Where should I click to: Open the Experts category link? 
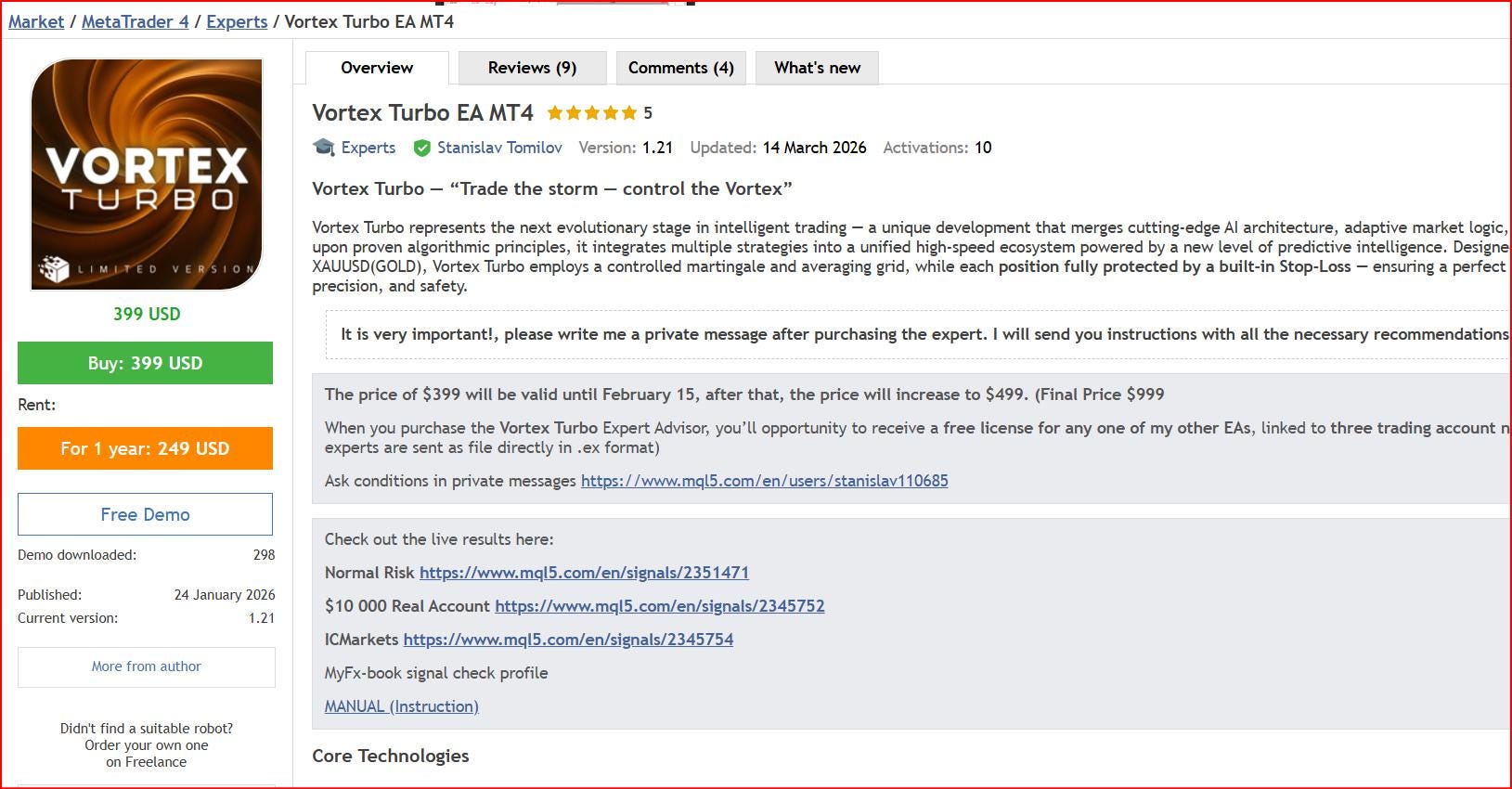[x=368, y=148]
